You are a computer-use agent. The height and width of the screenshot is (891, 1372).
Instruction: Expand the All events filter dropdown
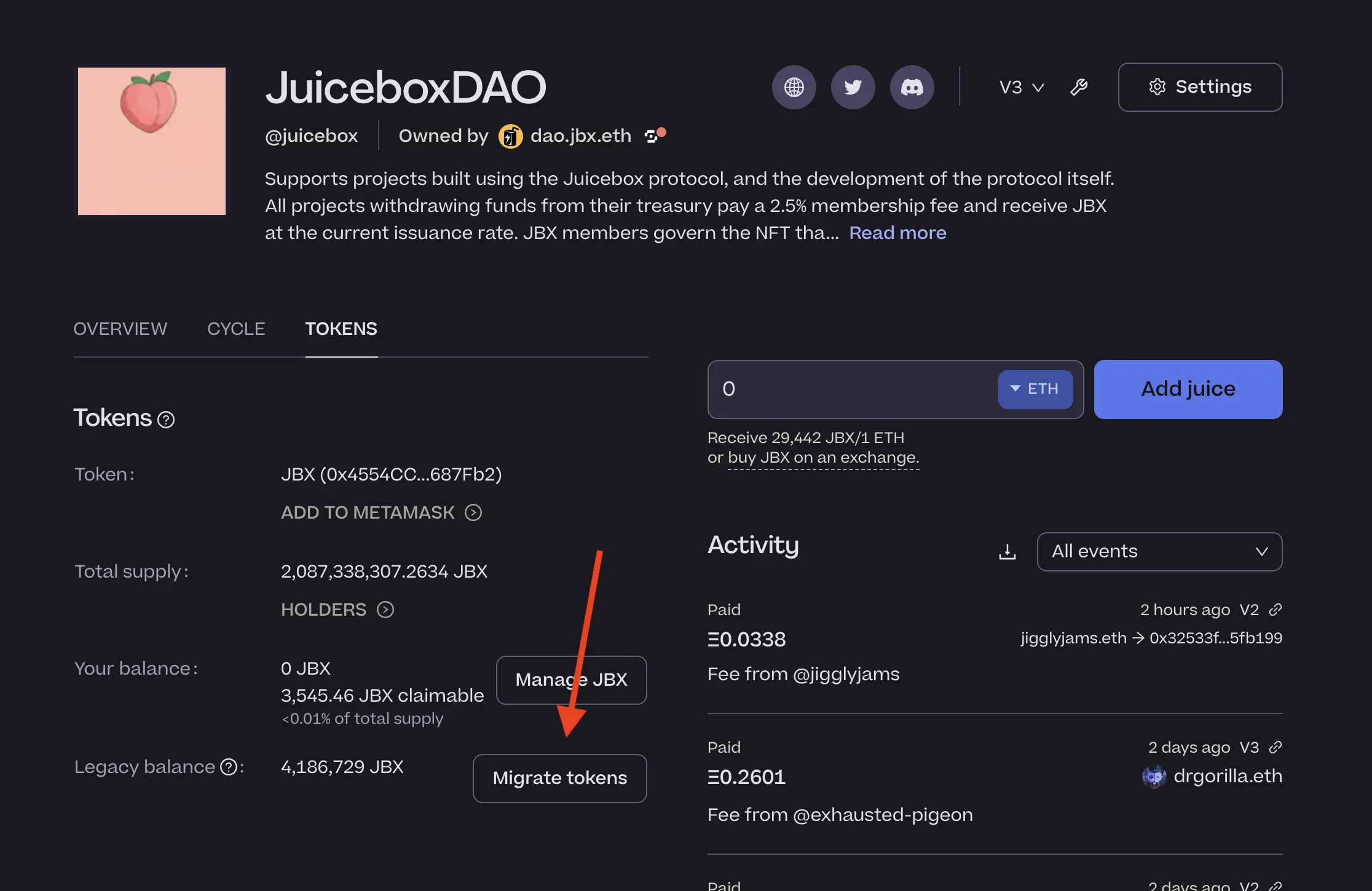click(1159, 552)
